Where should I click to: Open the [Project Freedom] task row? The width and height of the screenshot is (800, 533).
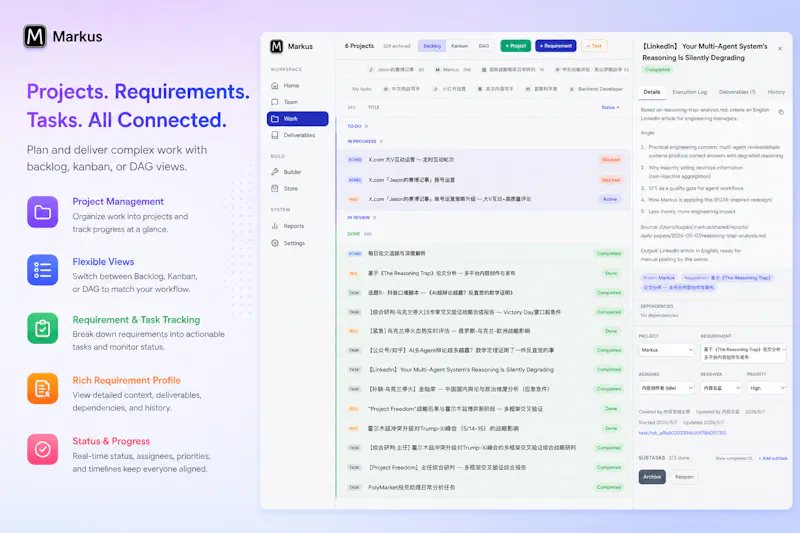[x=483, y=468]
